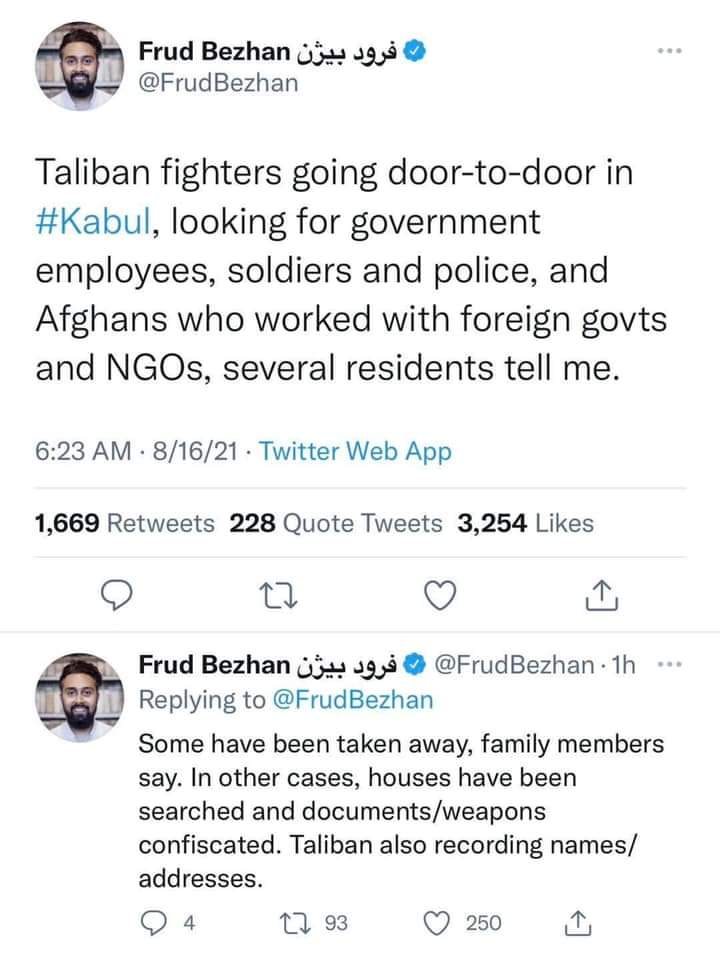Click the Twitter Web App source link
Viewport: 720px width, 960px height.
pyautogui.click(x=355, y=451)
